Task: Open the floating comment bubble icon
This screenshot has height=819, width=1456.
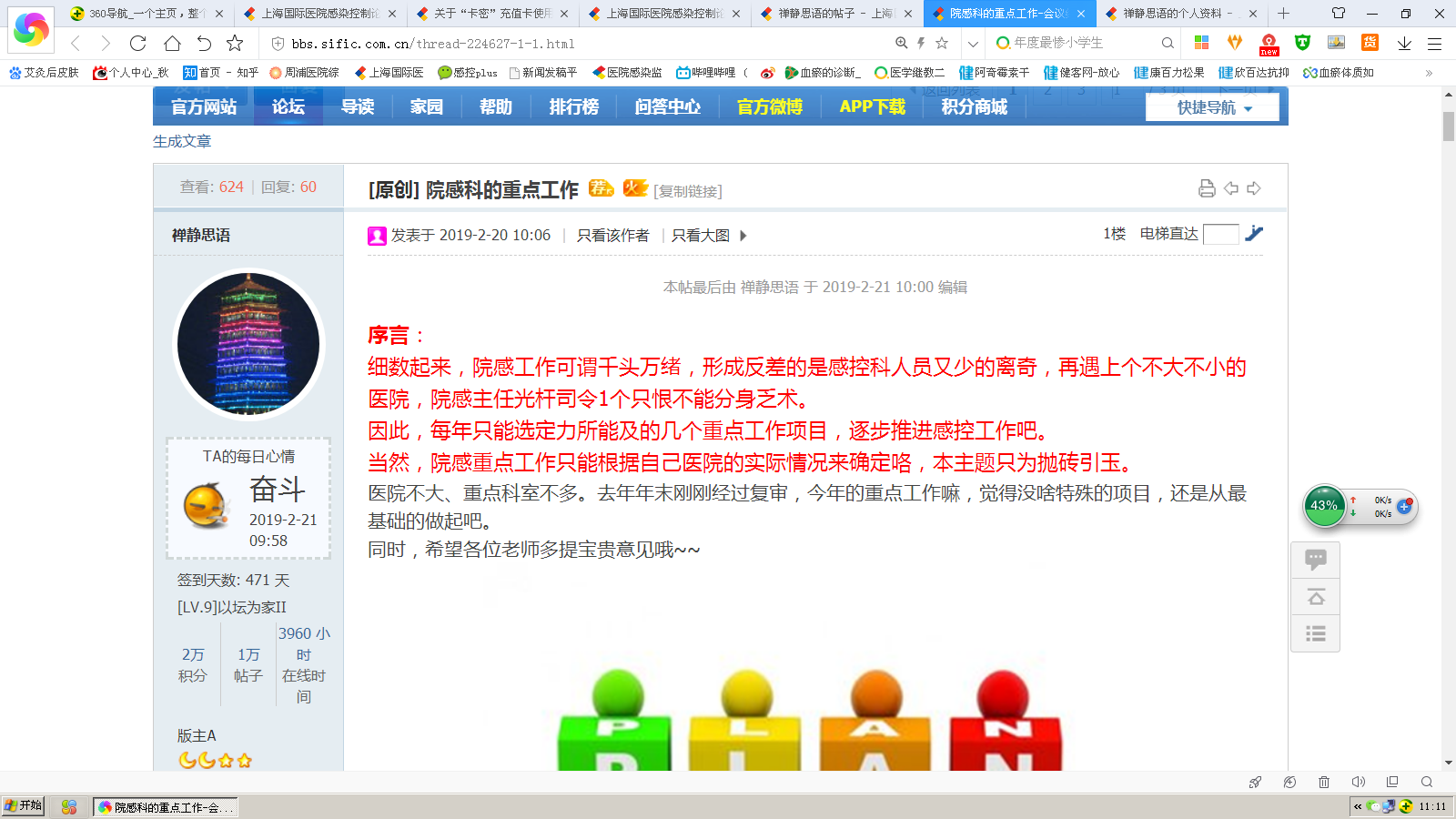Action: (1315, 561)
